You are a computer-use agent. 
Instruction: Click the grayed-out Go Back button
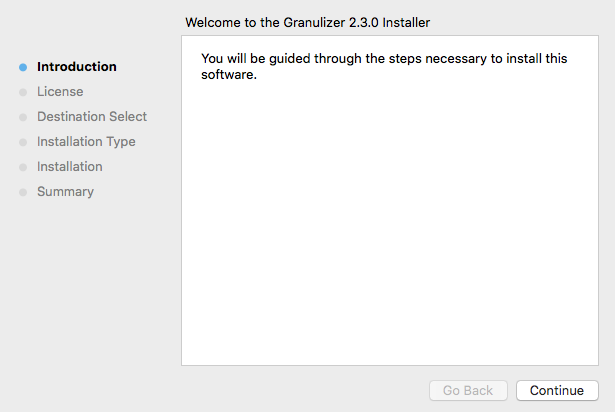coord(468,390)
